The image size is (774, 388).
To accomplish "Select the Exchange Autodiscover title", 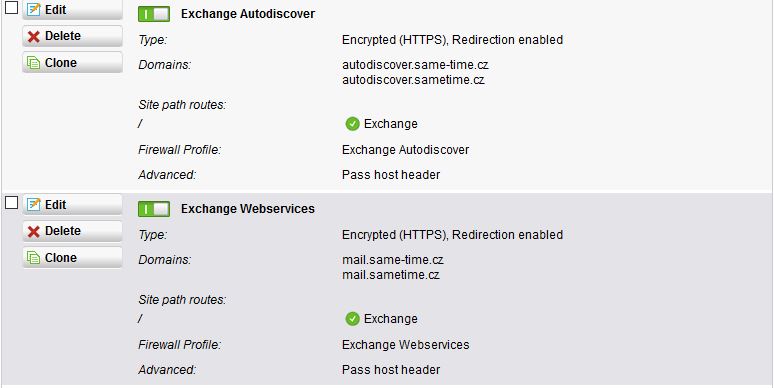I will tap(248, 14).
